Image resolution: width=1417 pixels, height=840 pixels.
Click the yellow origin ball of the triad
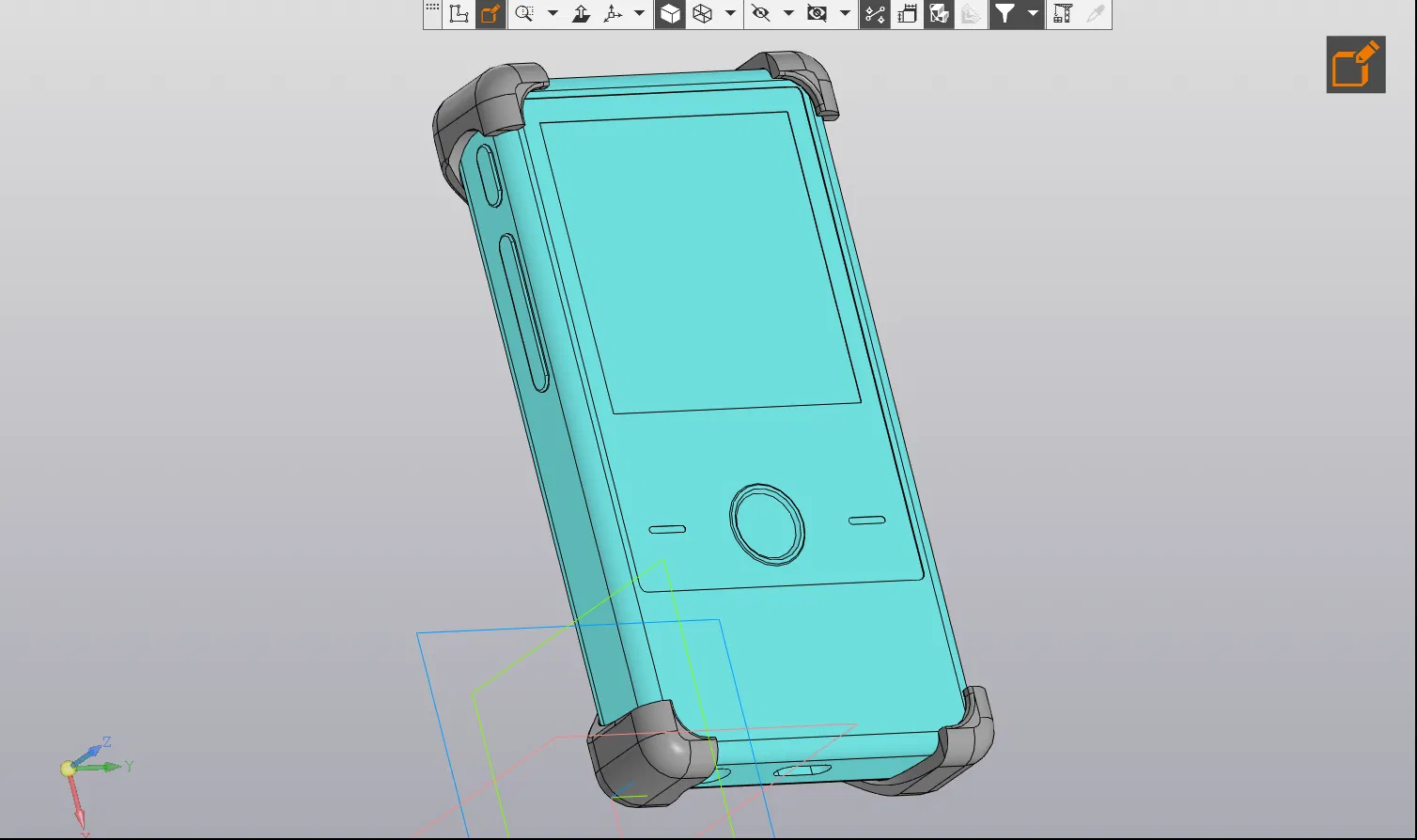coord(68,769)
